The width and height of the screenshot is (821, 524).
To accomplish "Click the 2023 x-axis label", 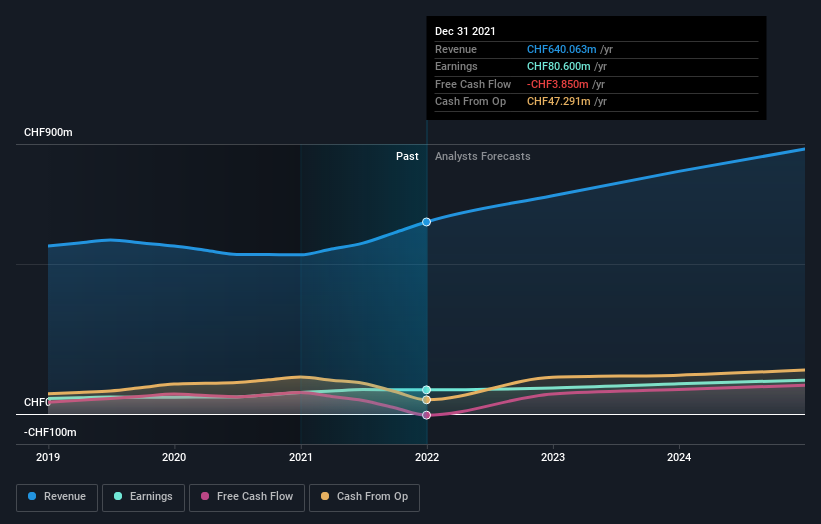I will (553, 458).
